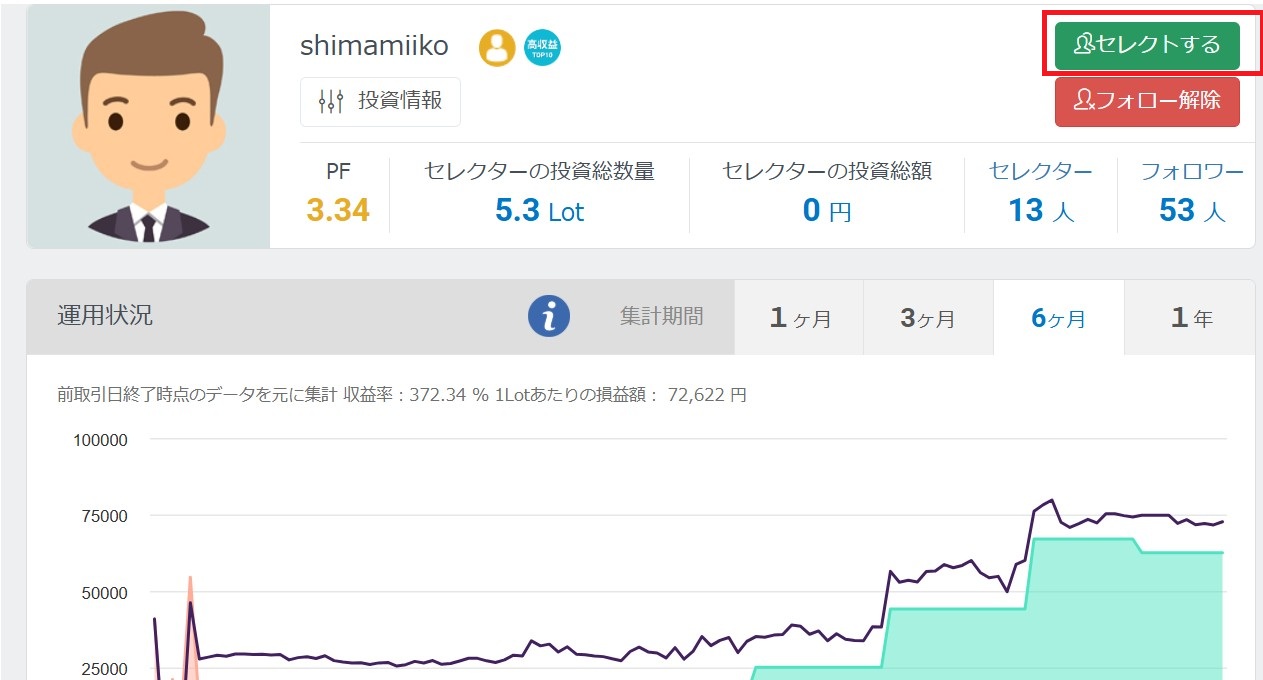
Task: Click the green セレクトする button
Action: coord(1147,45)
